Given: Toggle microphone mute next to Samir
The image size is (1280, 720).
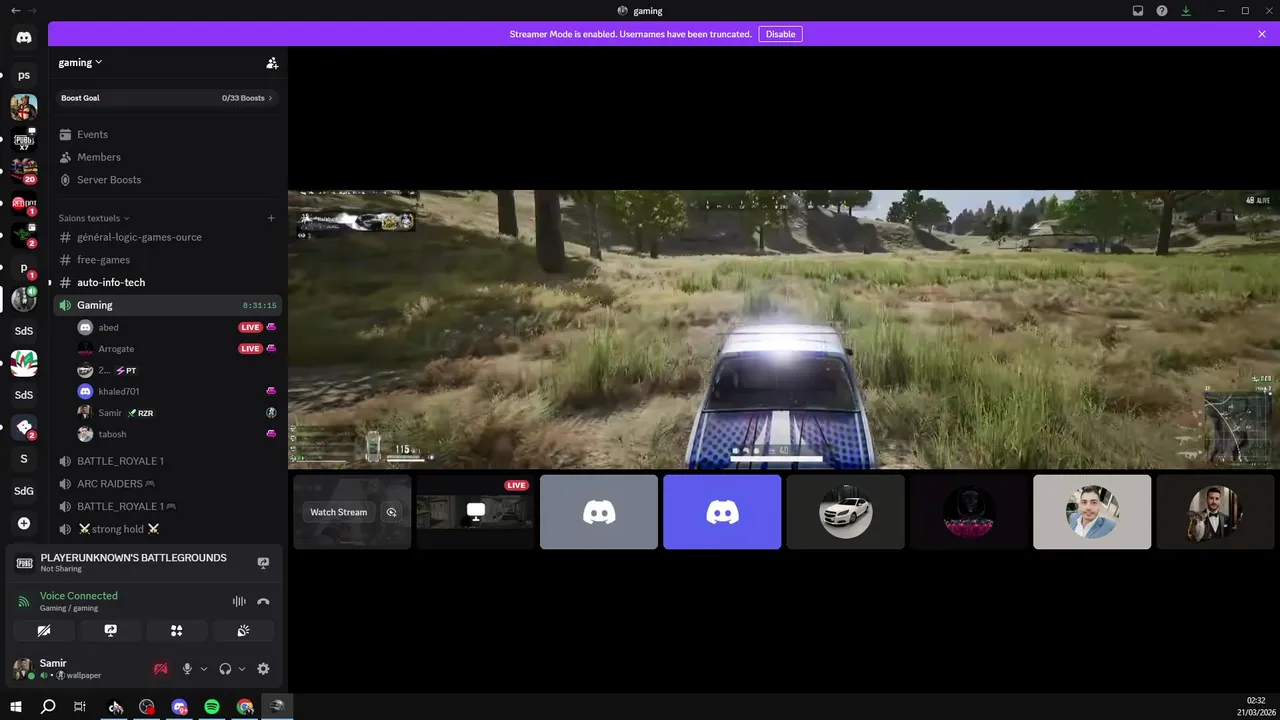Looking at the screenshot, I should (187, 669).
